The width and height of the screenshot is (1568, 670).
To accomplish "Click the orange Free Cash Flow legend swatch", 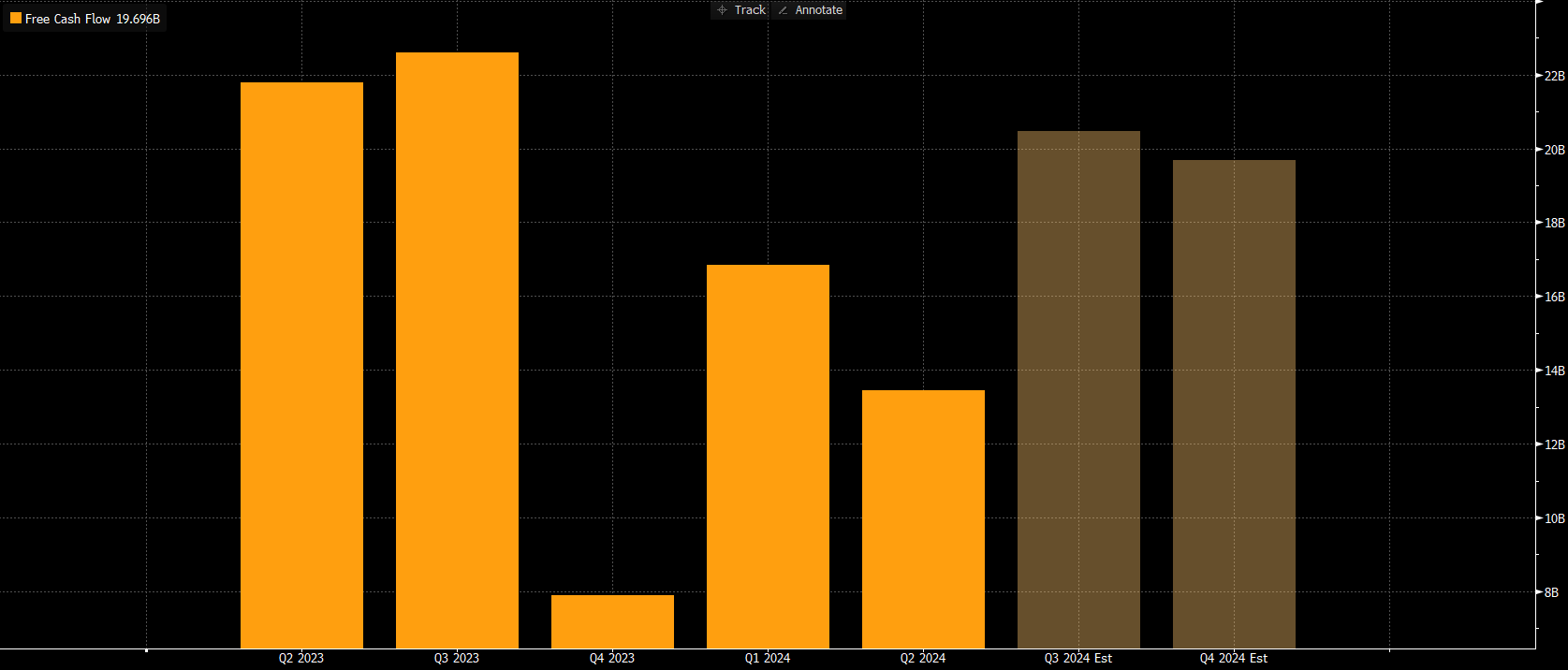I will [x=16, y=19].
